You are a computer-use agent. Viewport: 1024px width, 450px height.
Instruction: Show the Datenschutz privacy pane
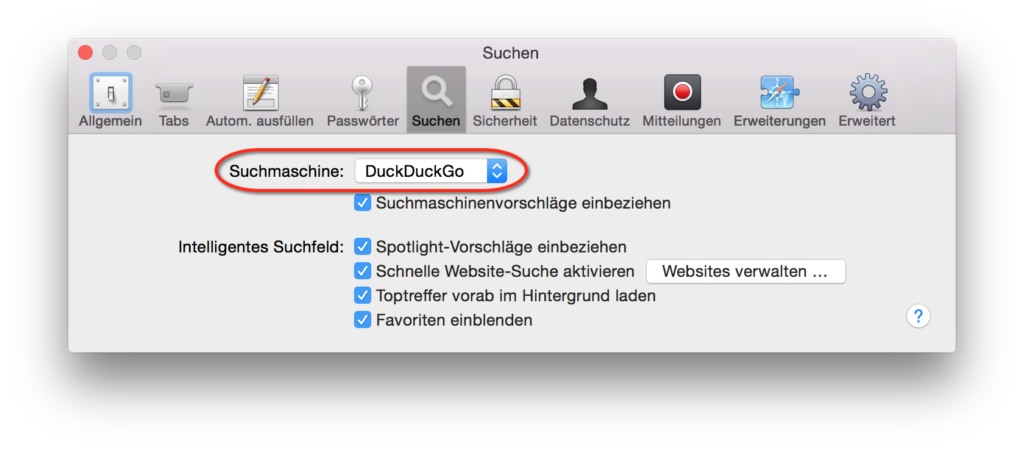tap(590, 101)
